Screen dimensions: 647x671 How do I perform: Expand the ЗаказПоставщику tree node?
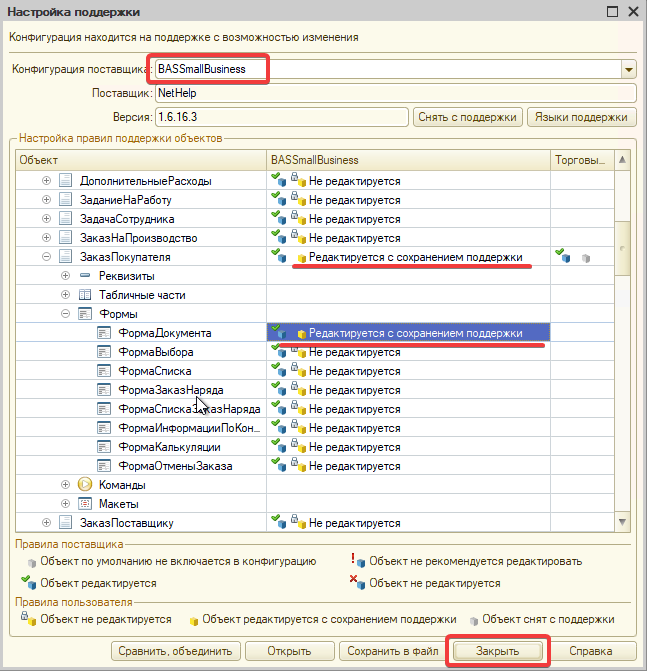click(46, 523)
